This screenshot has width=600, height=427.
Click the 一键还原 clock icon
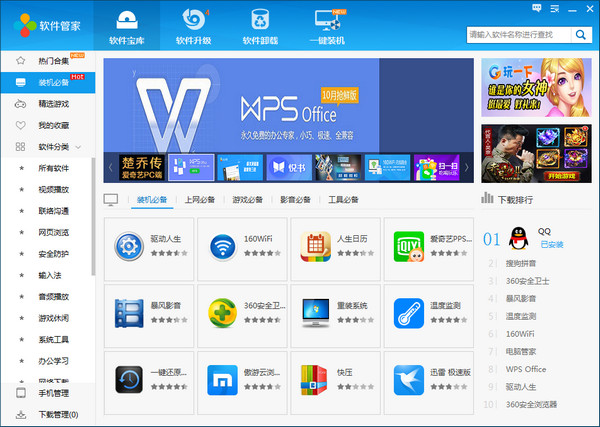(129, 380)
